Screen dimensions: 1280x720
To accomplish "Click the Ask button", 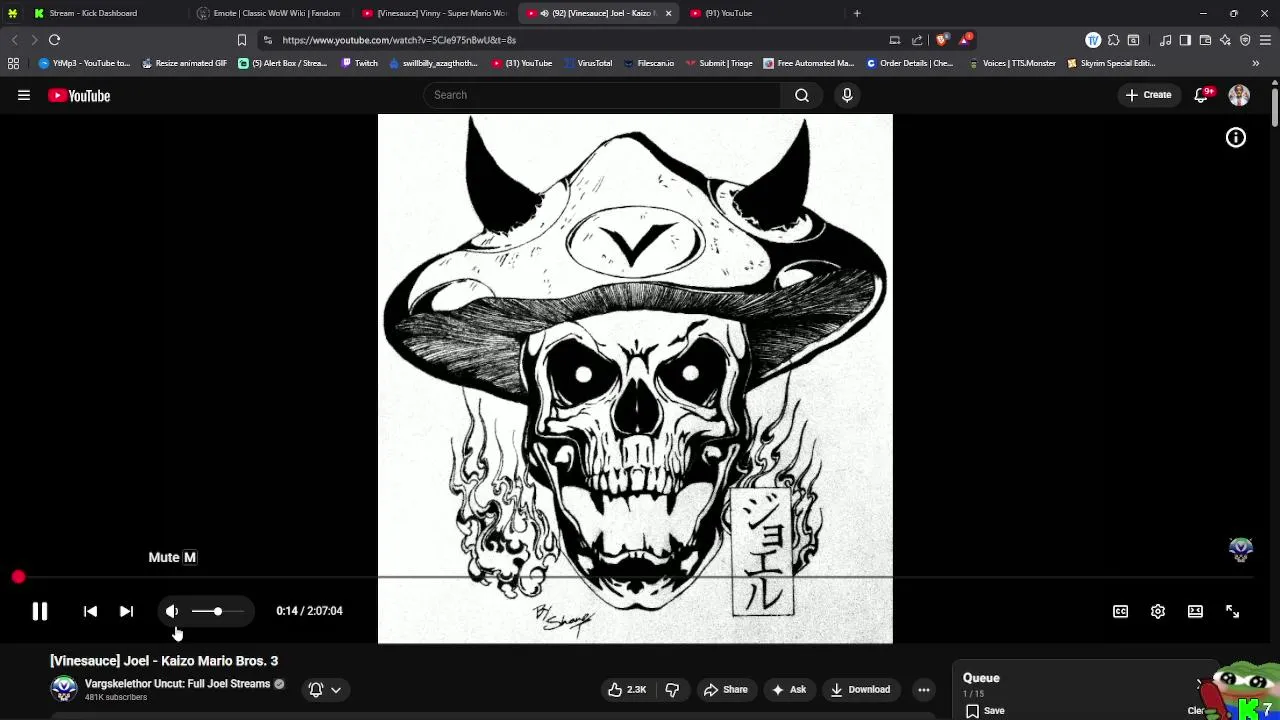I will (x=788, y=689).
